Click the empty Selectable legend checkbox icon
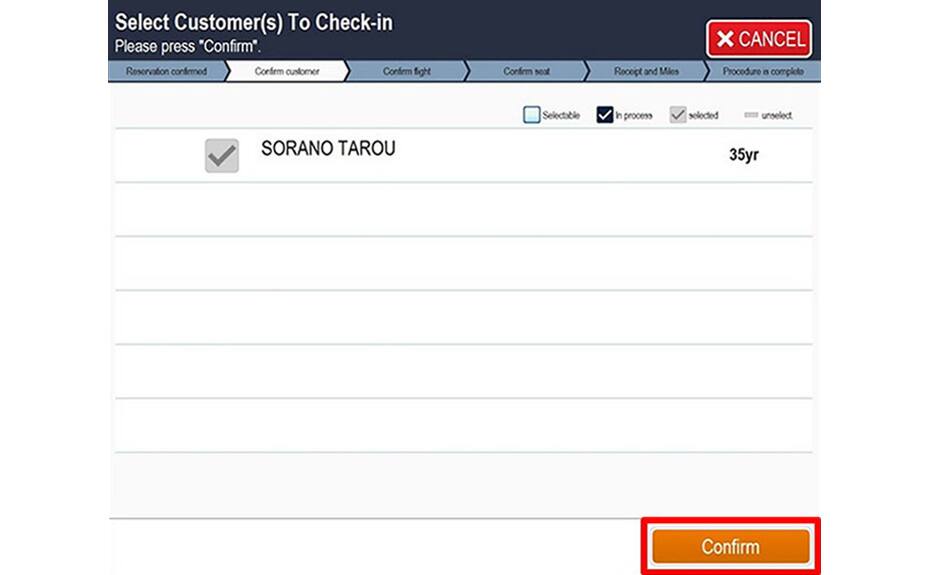The image size is (930, 575). (x=531, y=115)
